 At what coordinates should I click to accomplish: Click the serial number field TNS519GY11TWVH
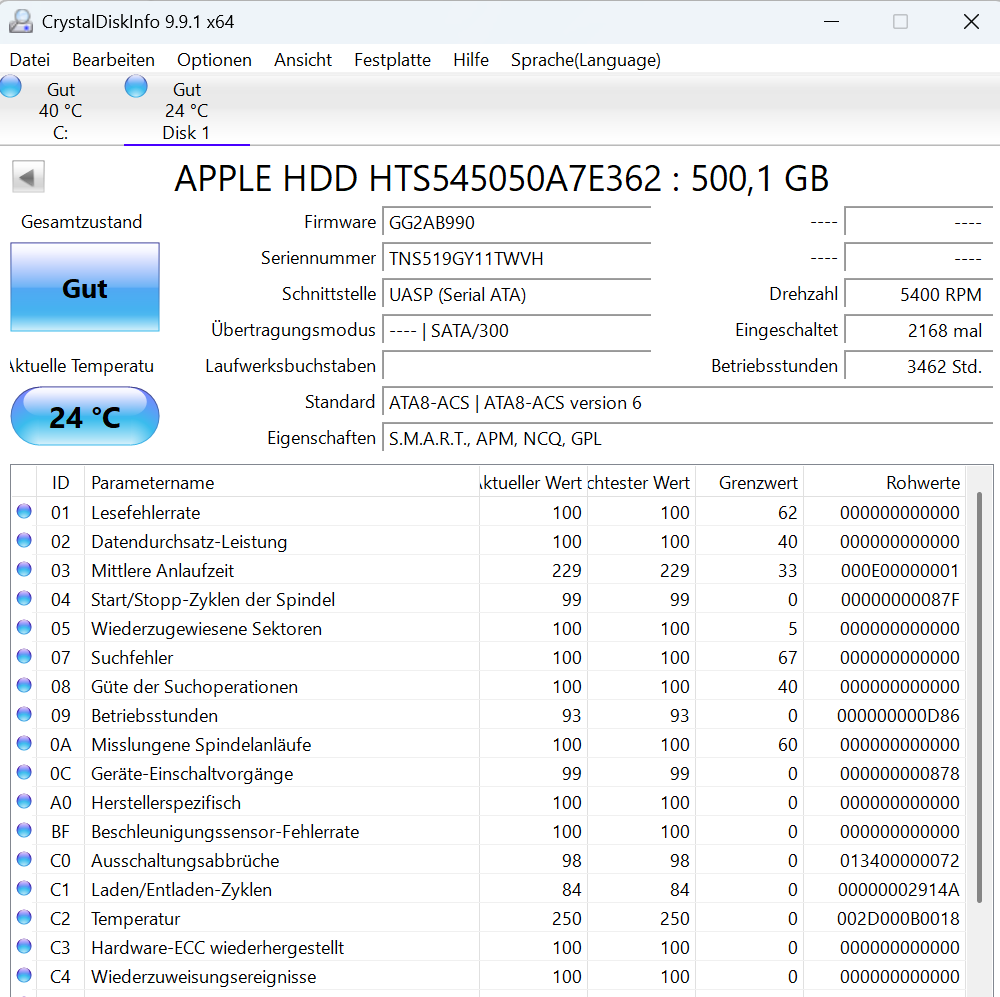(517, 258)
